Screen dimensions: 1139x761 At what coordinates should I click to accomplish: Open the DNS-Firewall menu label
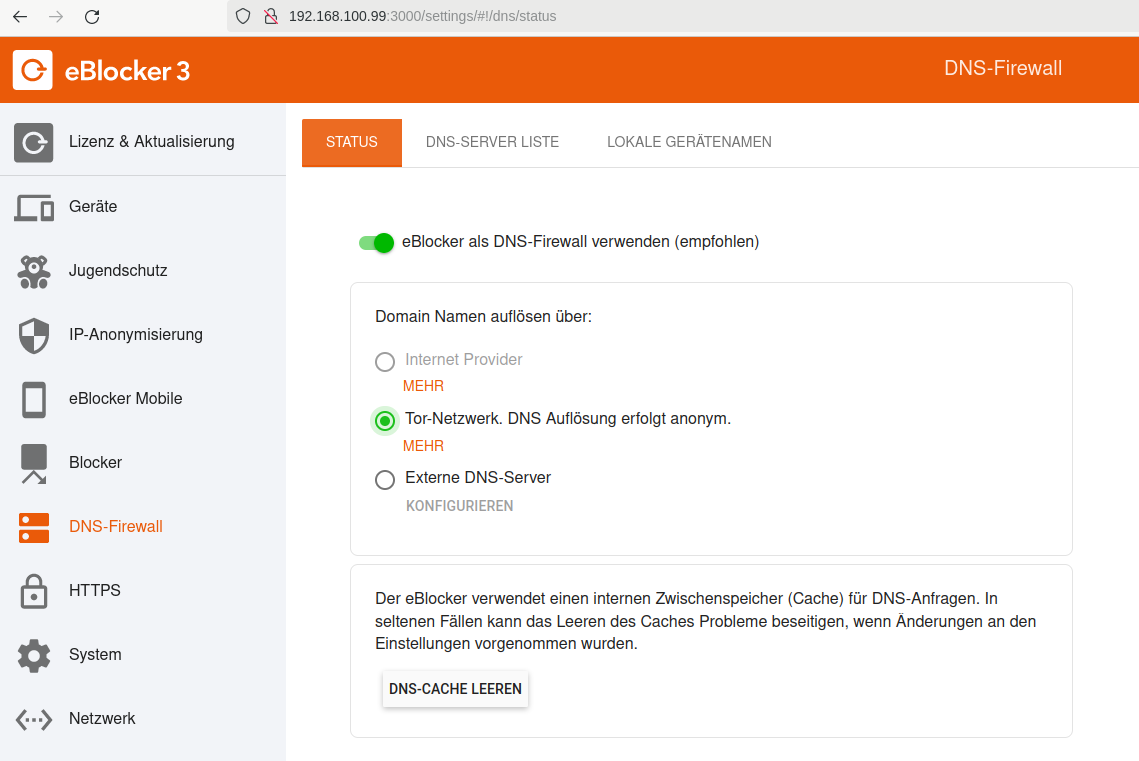click(115, 526)
